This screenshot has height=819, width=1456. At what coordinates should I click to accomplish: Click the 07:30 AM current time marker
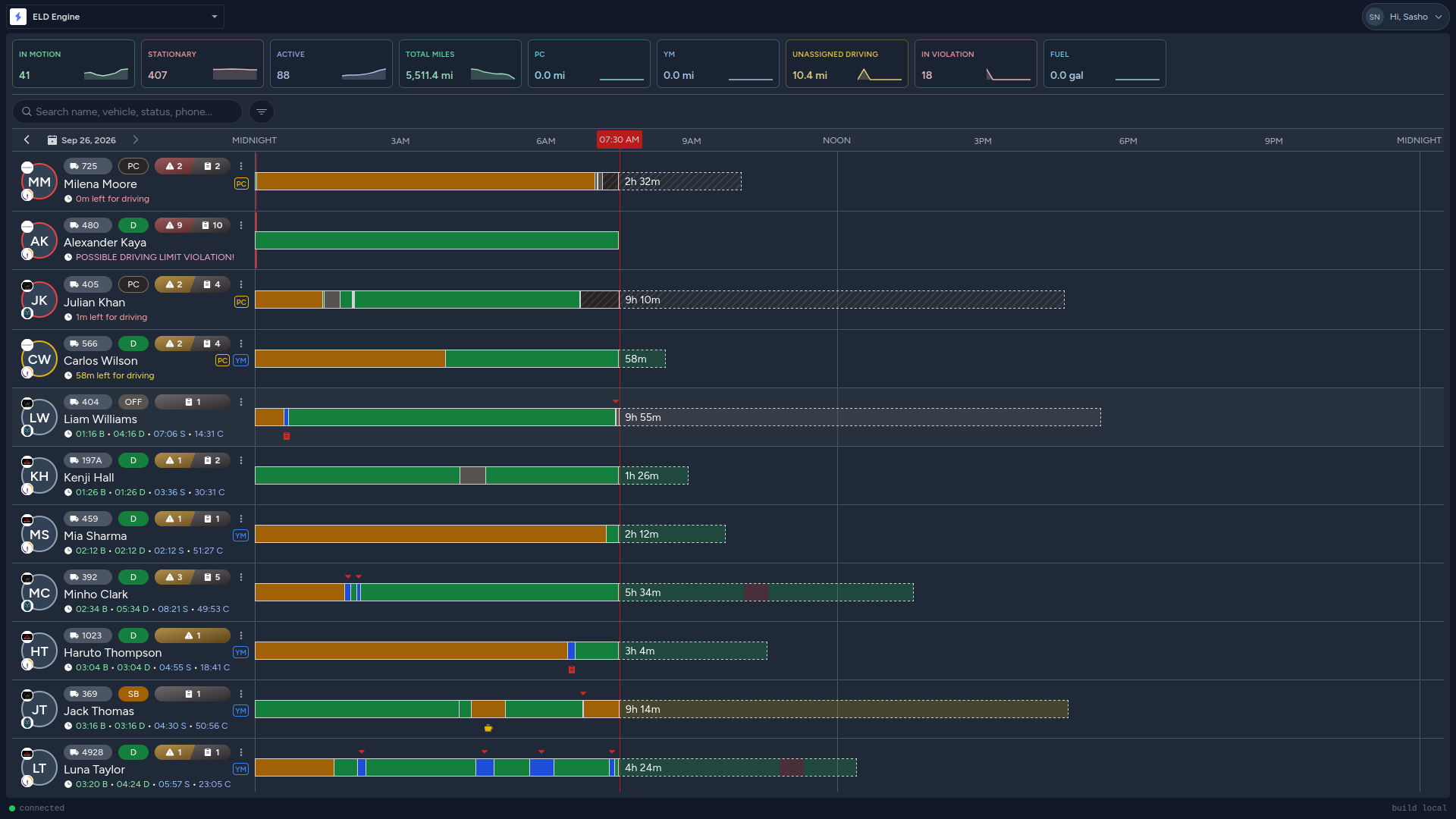click(x=619, y=140)
